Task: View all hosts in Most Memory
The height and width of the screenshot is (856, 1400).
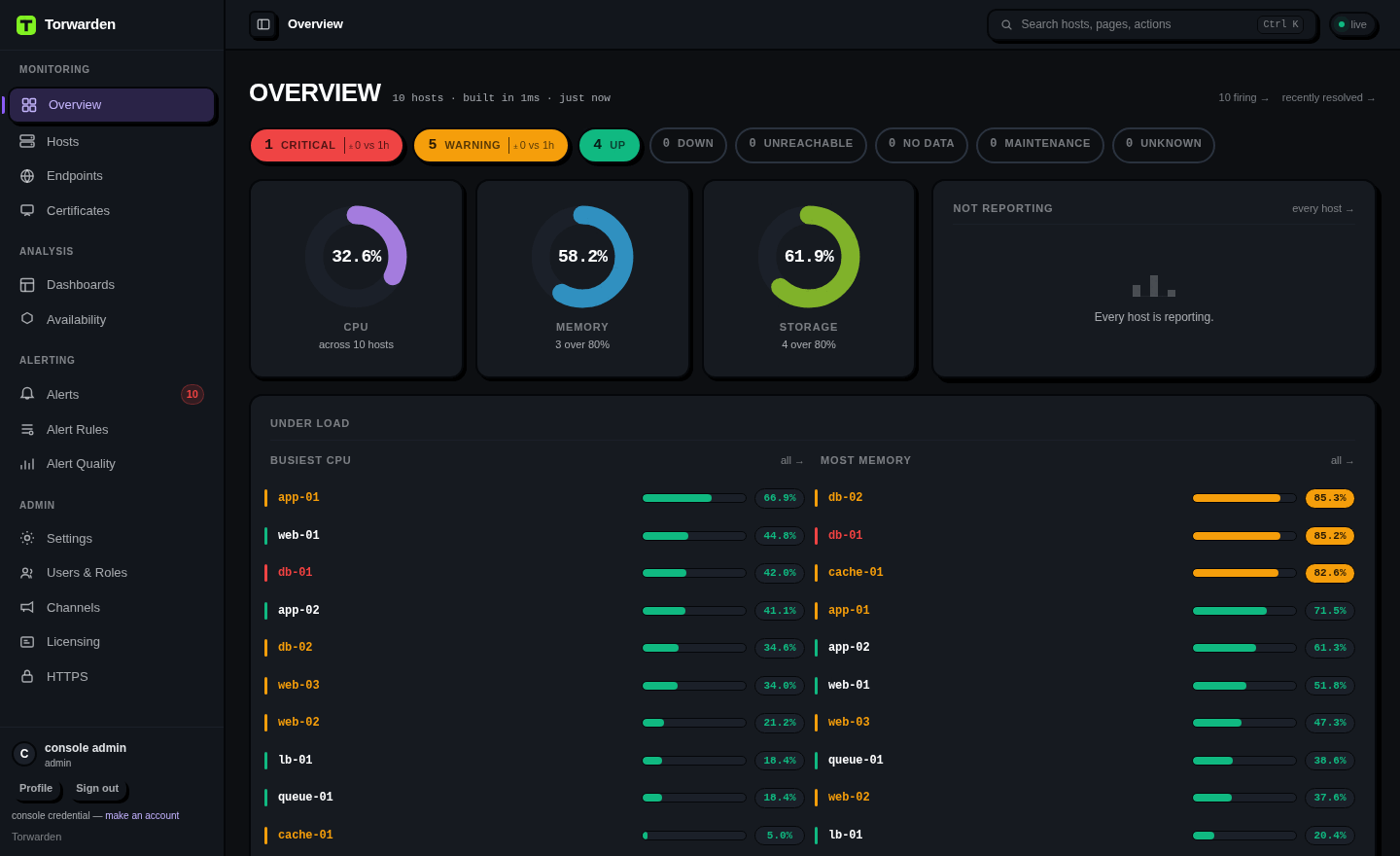Action: (1343, 461)
